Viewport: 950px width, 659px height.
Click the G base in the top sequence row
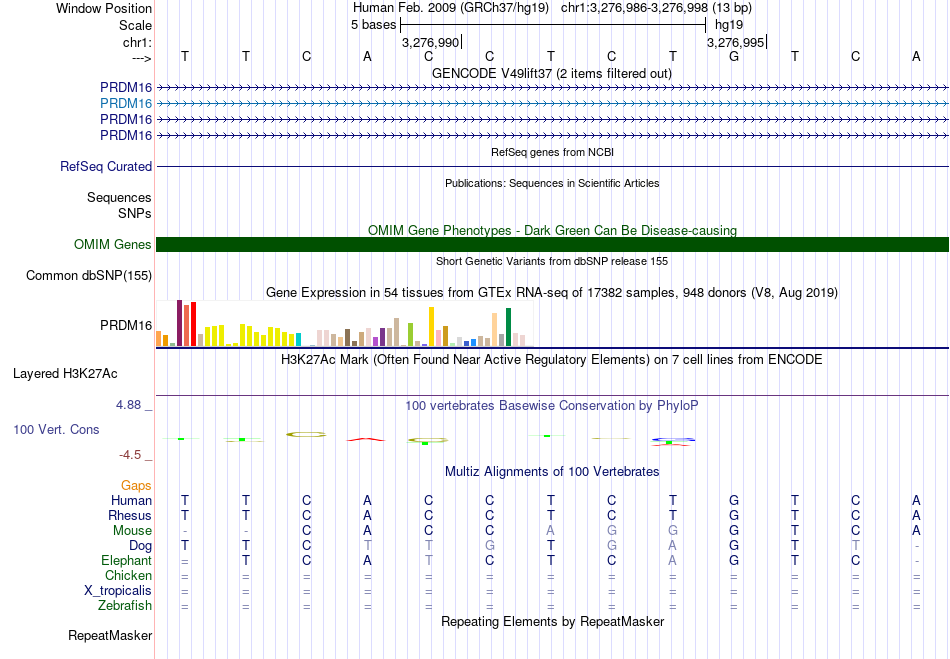point(734,56)
